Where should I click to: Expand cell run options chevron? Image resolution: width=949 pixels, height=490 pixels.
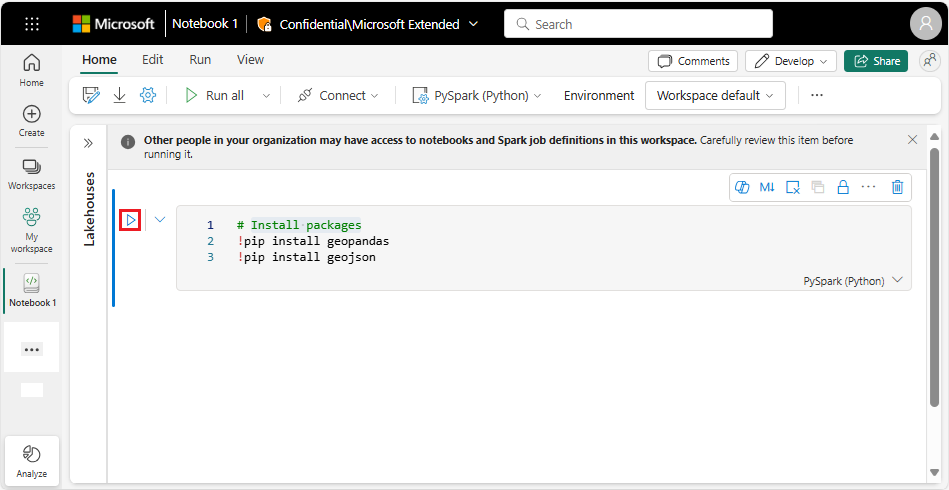[160, 220]
